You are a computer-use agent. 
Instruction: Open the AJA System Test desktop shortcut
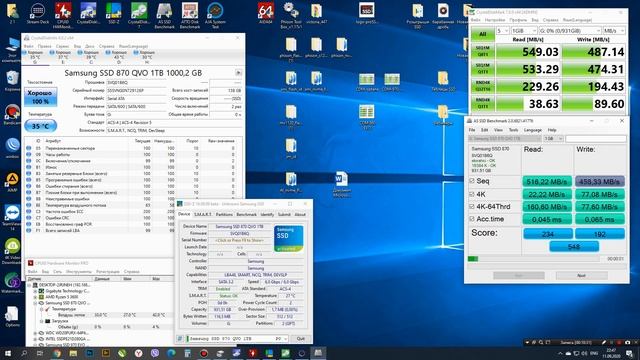[x=215, y=15]
